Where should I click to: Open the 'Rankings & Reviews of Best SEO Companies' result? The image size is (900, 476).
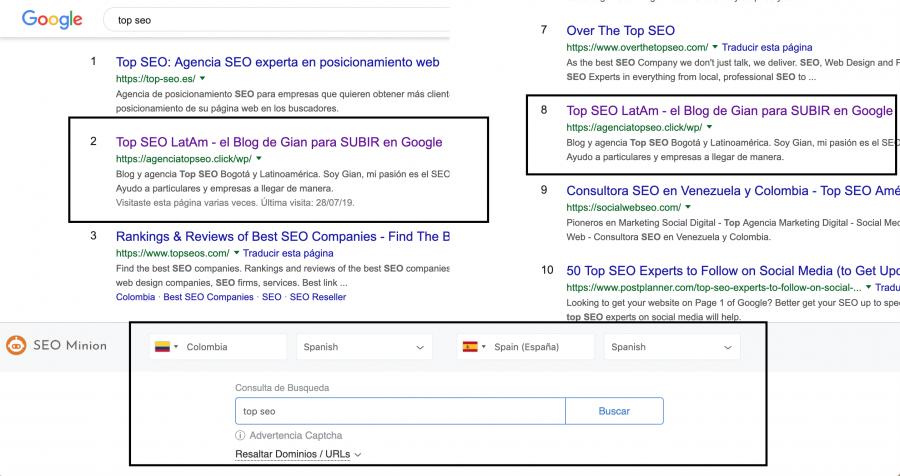(282, 237)
